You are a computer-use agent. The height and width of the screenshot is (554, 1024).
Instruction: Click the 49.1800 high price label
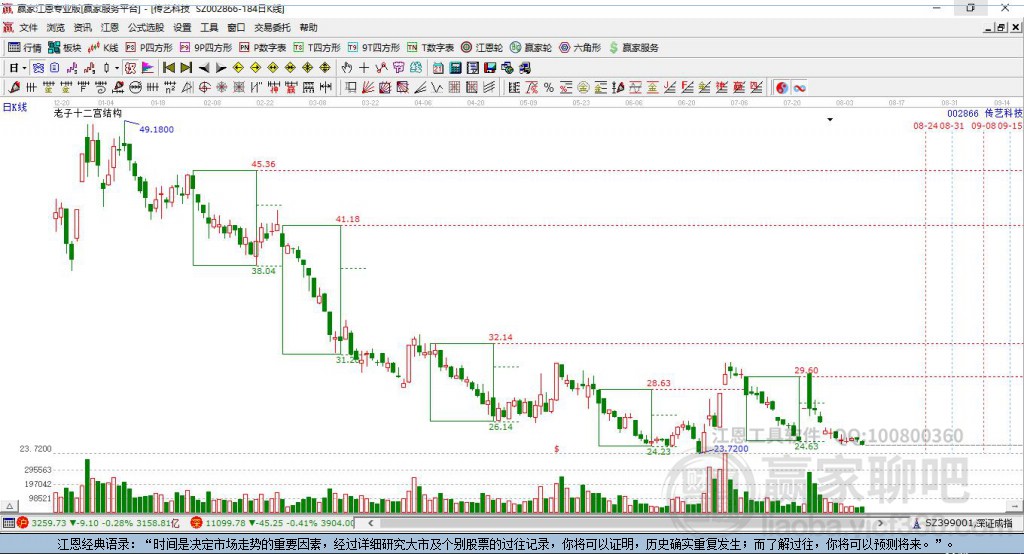(x=157, y=129)
